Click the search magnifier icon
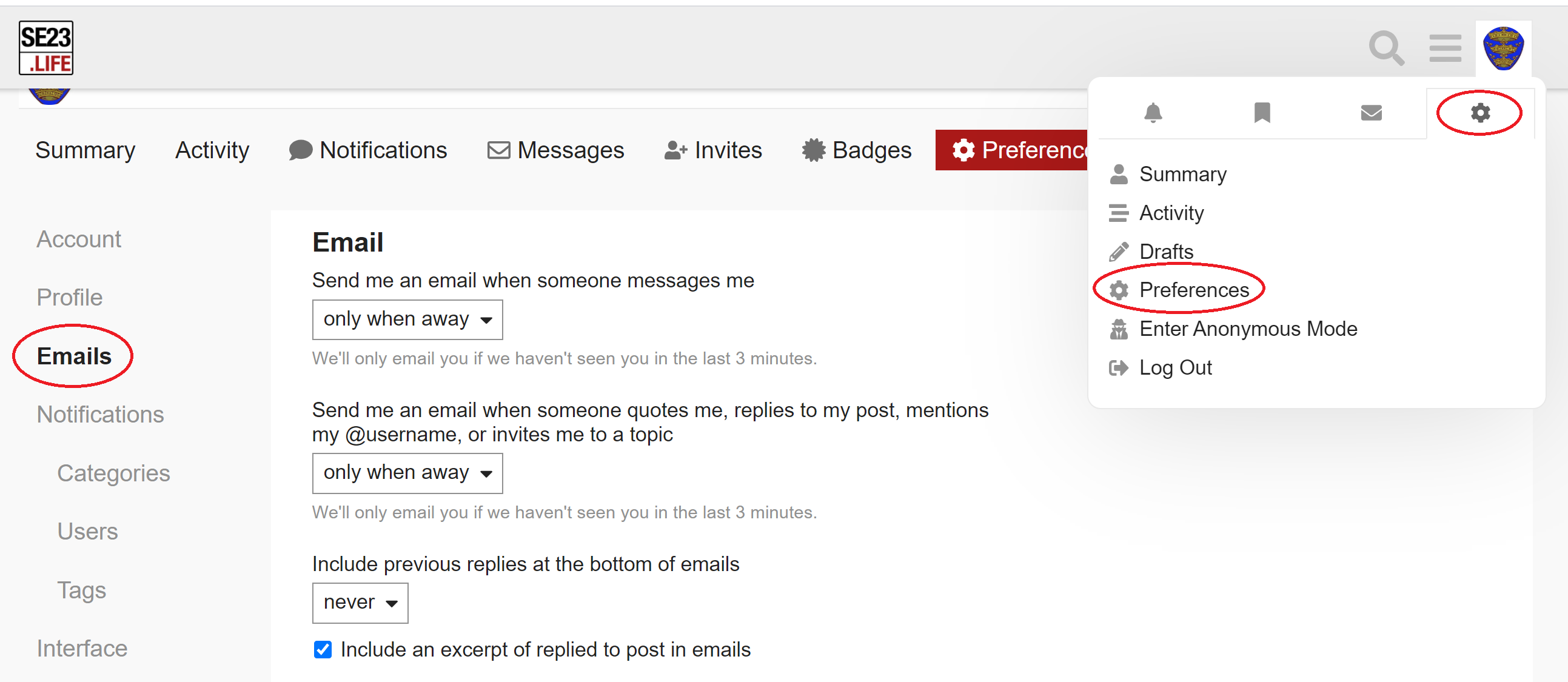 [x=1386, y=48]
